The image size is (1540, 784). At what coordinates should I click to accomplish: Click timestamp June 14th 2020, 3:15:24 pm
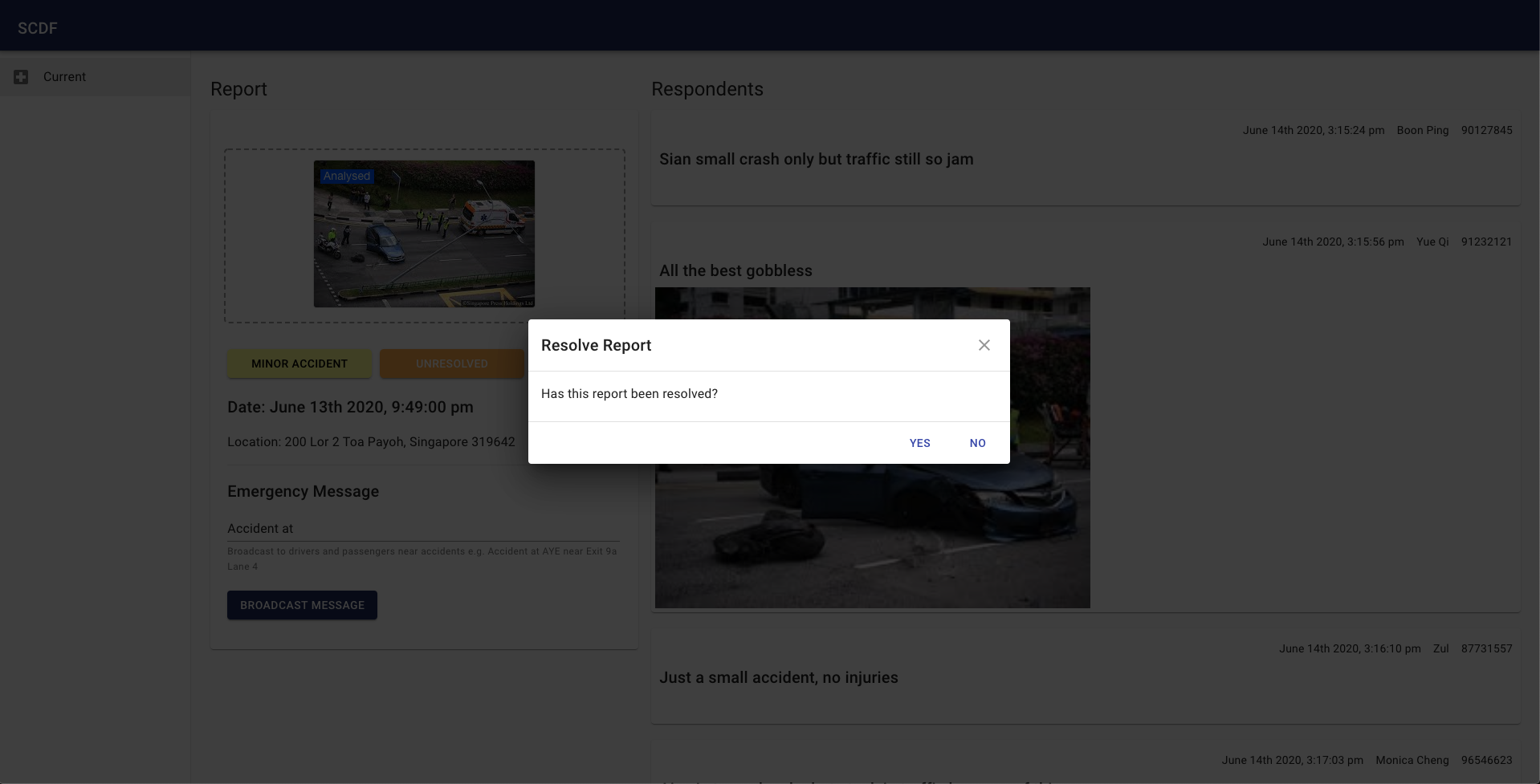click(1314, 130)
